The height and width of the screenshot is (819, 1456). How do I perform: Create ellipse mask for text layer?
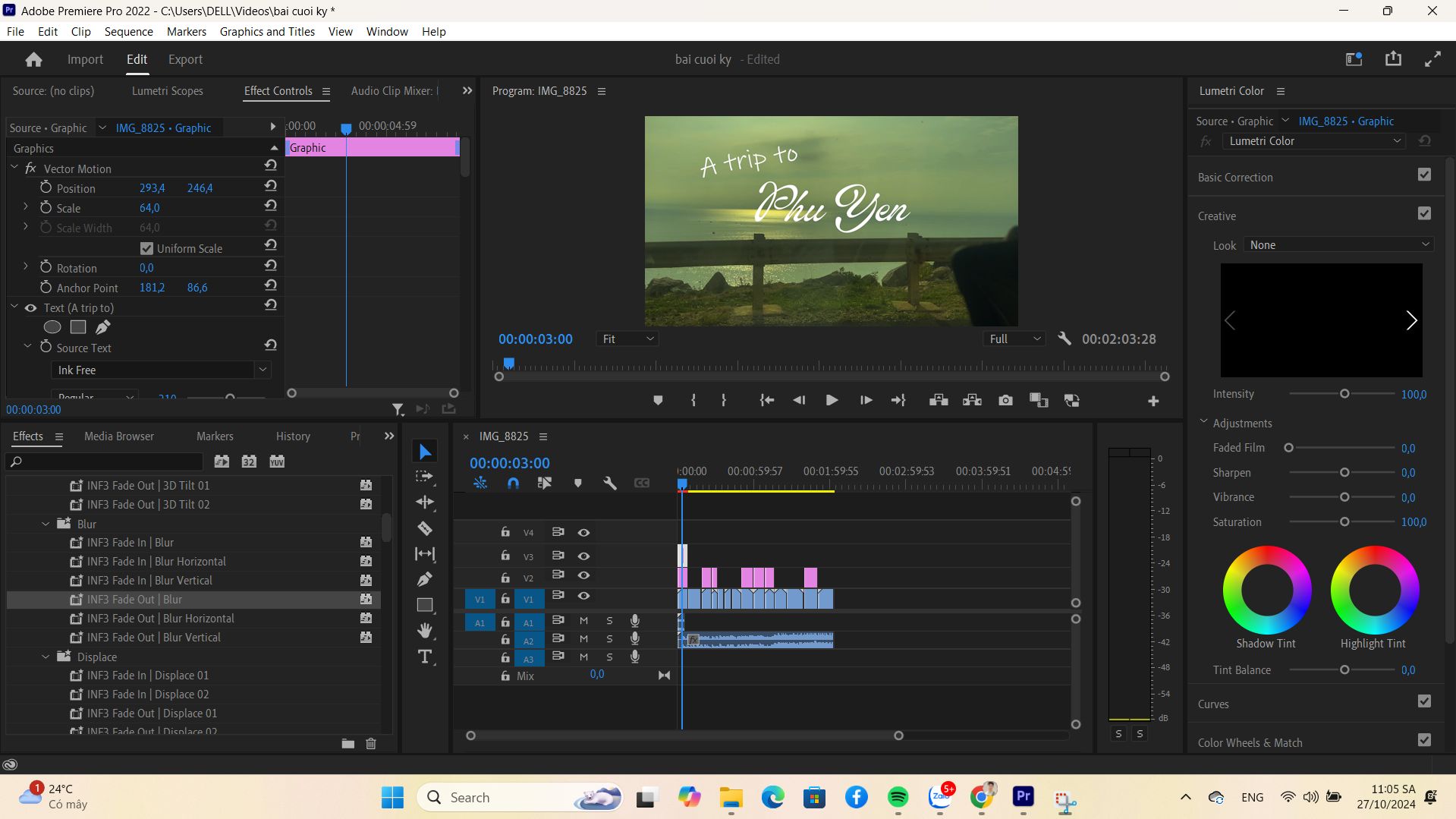[x=52, y=327]
